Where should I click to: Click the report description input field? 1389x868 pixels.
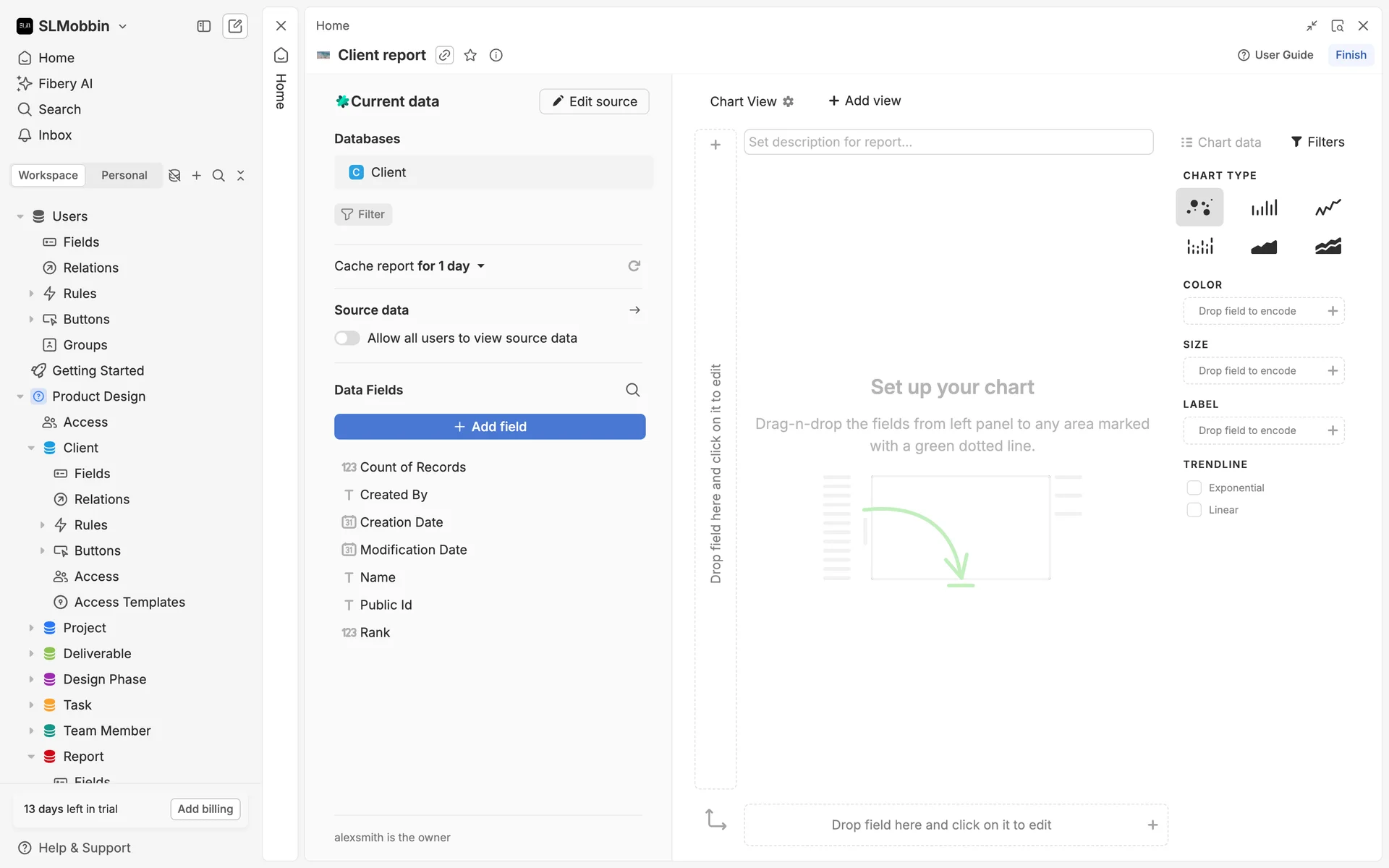point(948,142)
